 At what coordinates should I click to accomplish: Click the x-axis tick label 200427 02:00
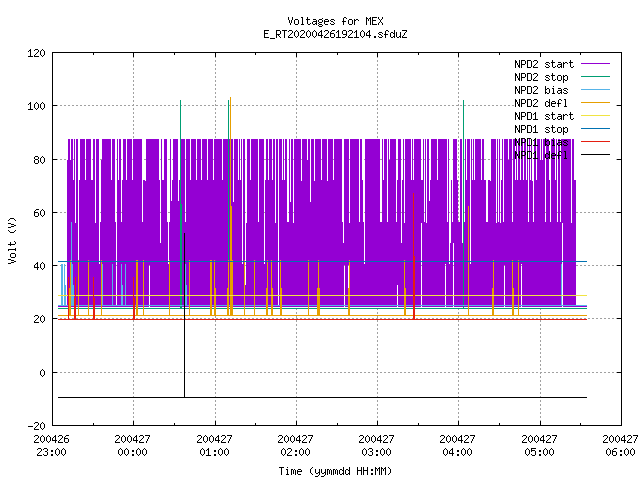[x=295, y=445]
